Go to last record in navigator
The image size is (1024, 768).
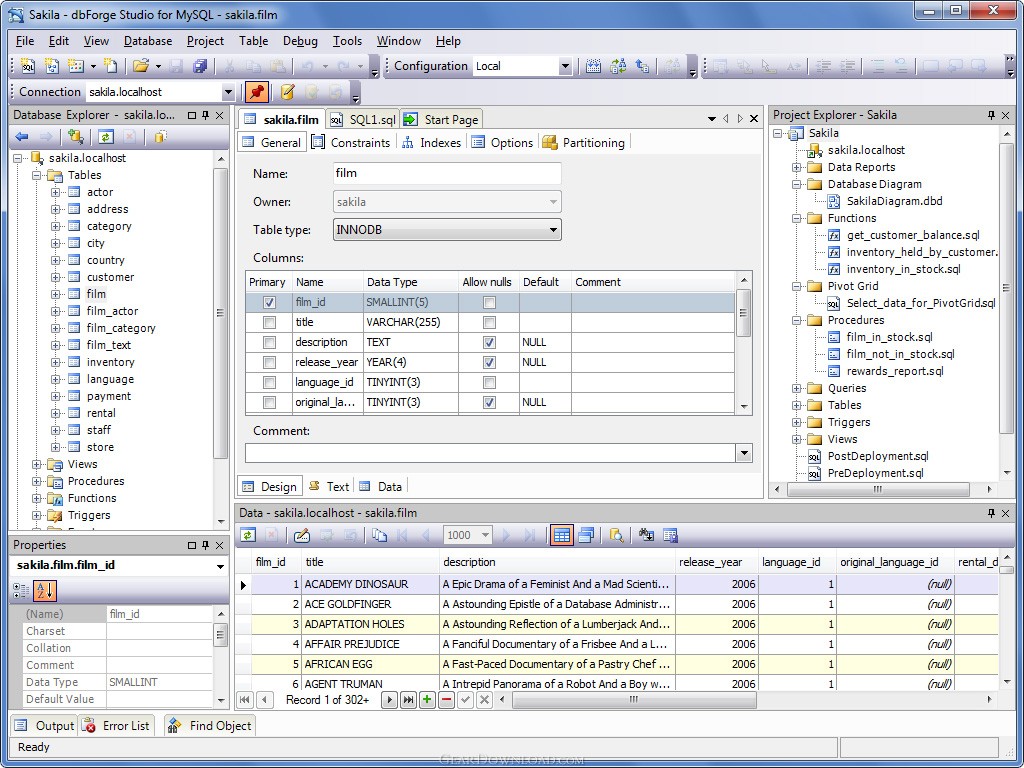coord(408,700)
